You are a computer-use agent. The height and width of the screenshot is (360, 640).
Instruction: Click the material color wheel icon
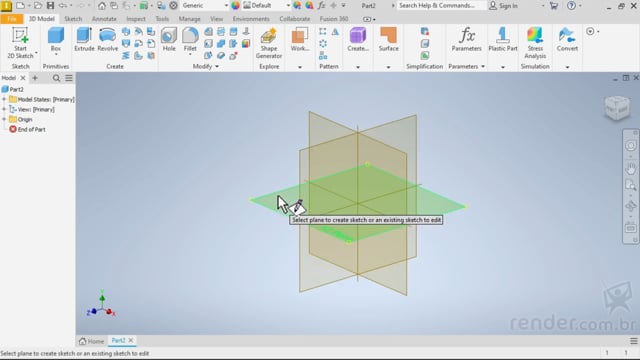pyautogui.click(x=236, y=6)
